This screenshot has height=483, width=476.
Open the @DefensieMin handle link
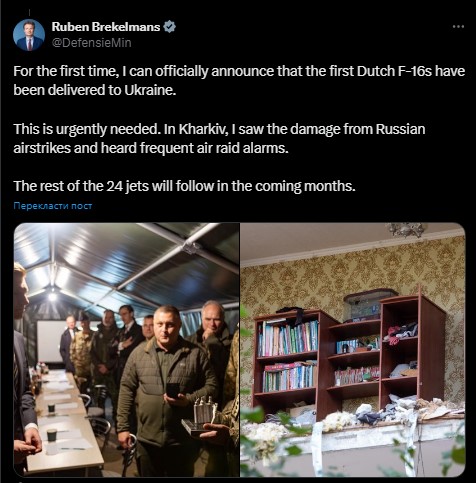pos(91,43)
